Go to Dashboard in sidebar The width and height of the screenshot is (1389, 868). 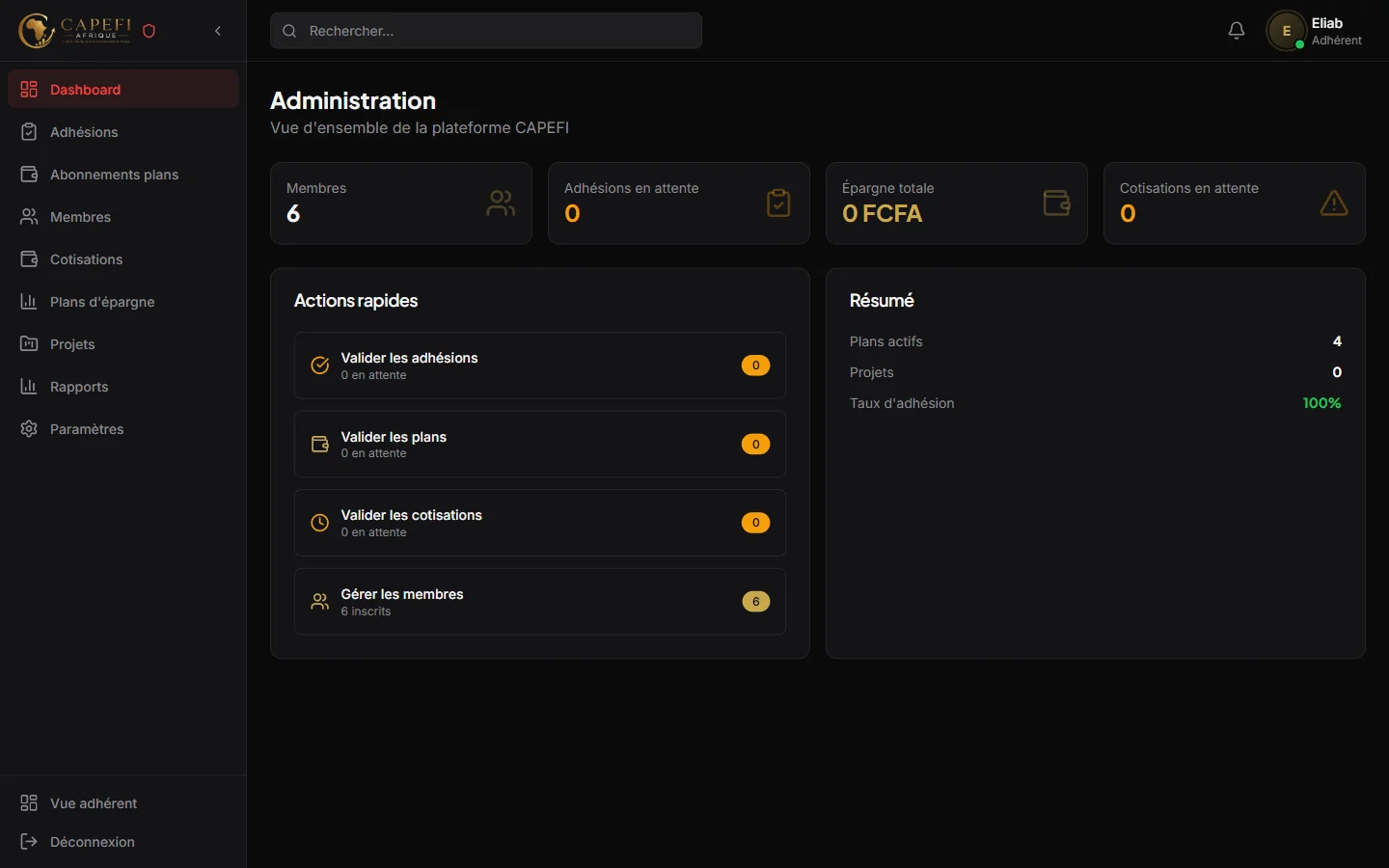pyautogui.click(x=123, y=89)
